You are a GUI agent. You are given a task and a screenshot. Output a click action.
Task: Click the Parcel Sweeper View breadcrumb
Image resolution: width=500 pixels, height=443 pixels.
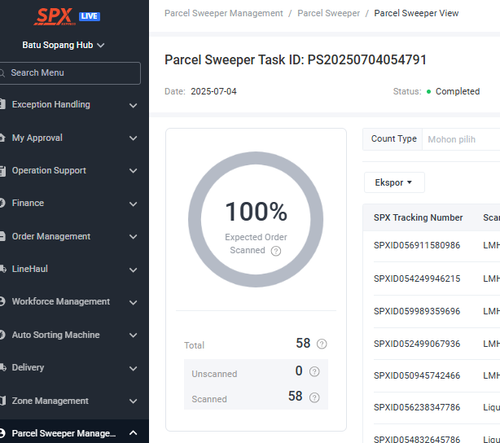click(416, 13)
